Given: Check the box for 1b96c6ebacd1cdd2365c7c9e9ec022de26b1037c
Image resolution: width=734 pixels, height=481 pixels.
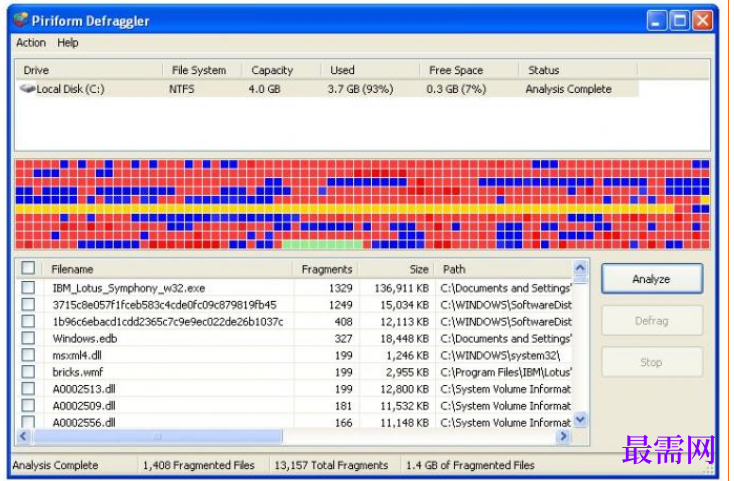Looking at the screenshot, I should pos(28,321).
